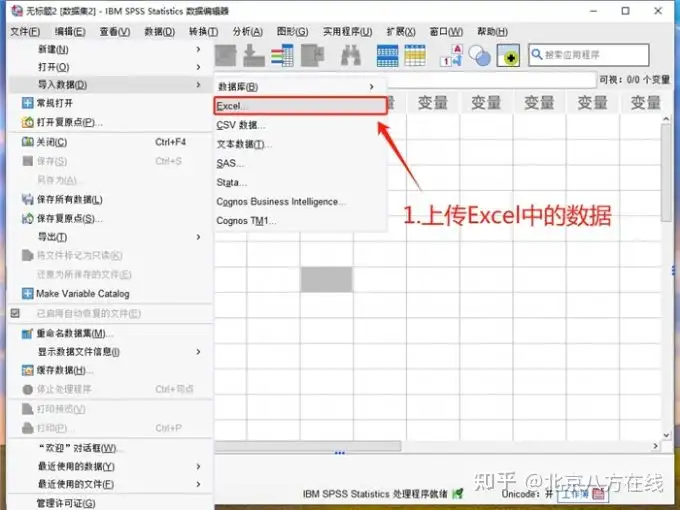Click the vertical scrollbar thumb

666,173
